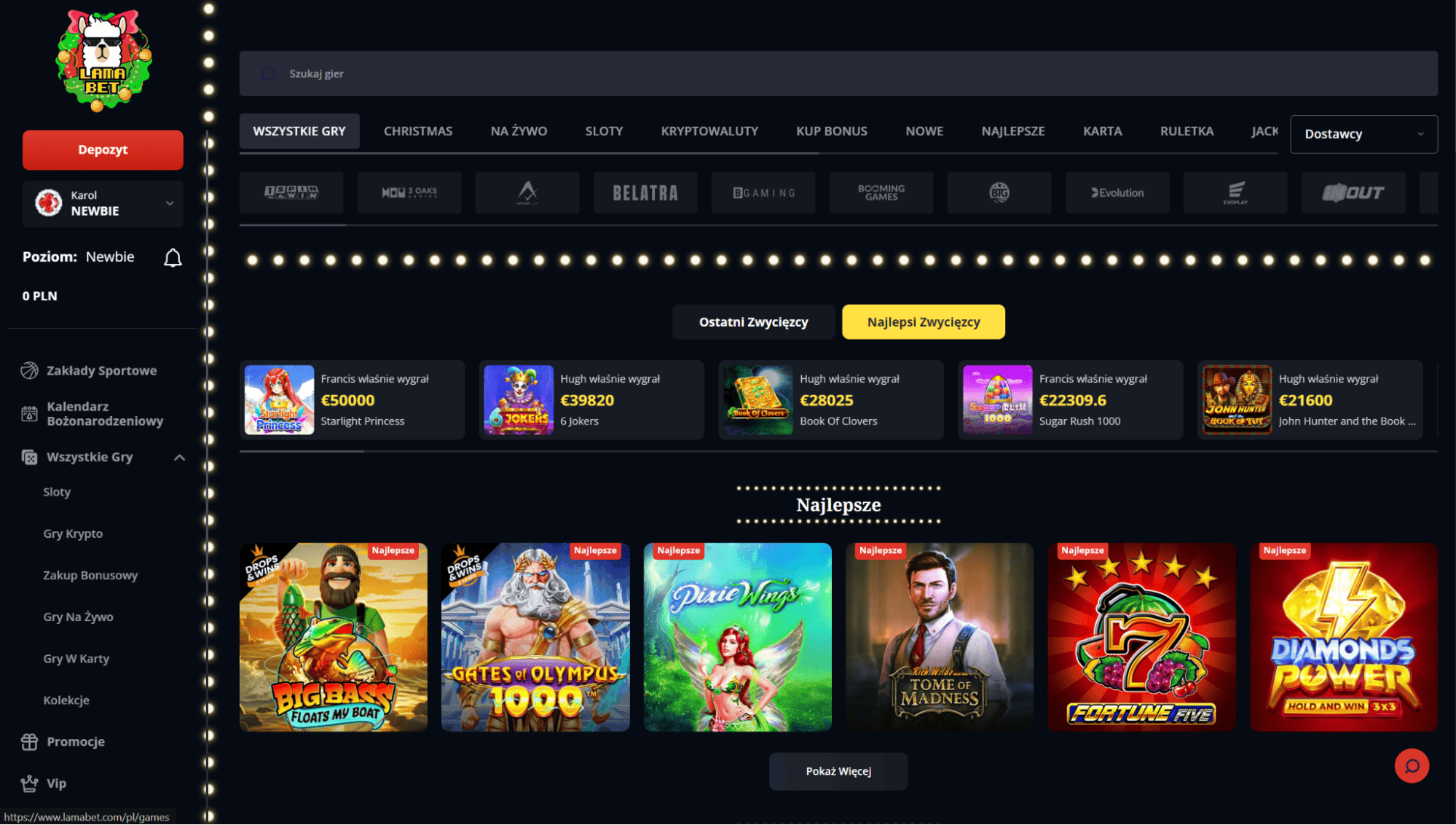Collapse the Wszystkie Gry sidebar section
The image size is (1456, 825).
[179, 458]
